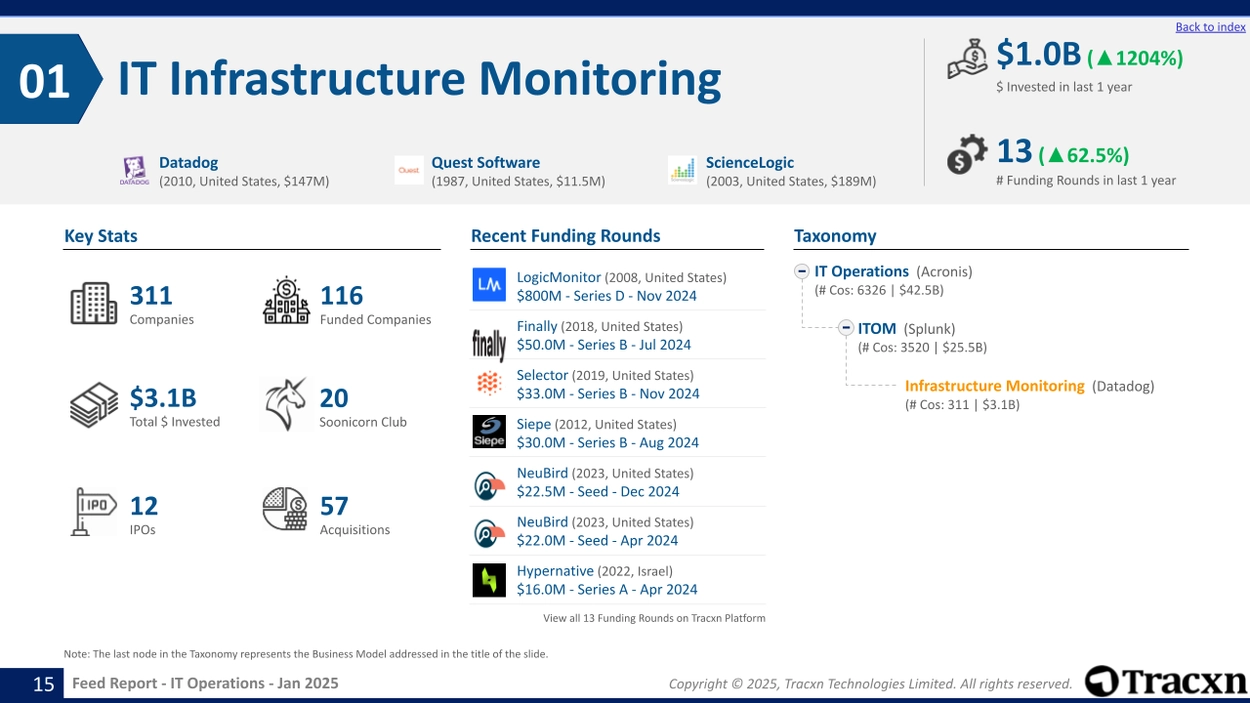
Task: Click the (# Cos: 6326 | $42.5B) text
Action: click(x=879, y=290)
